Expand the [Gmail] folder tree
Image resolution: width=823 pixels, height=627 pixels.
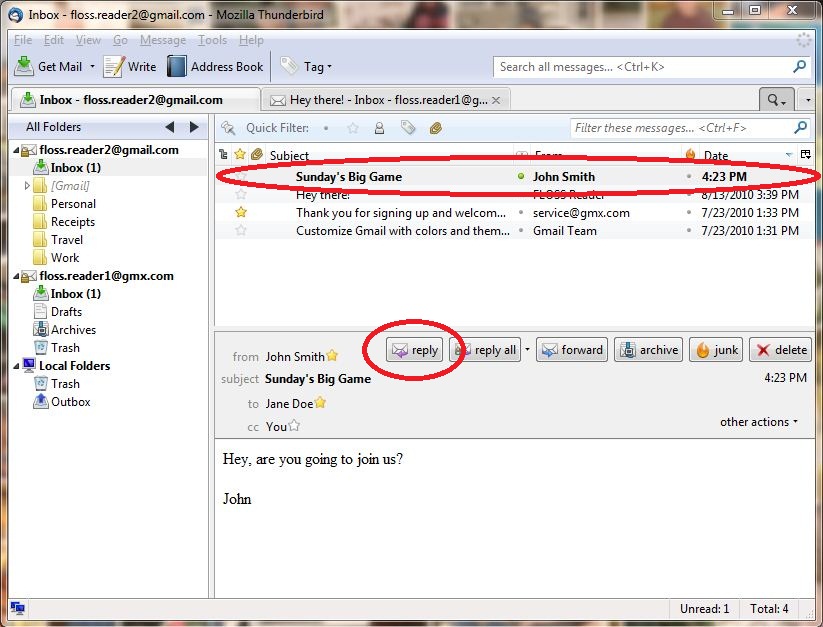(27, 186)
